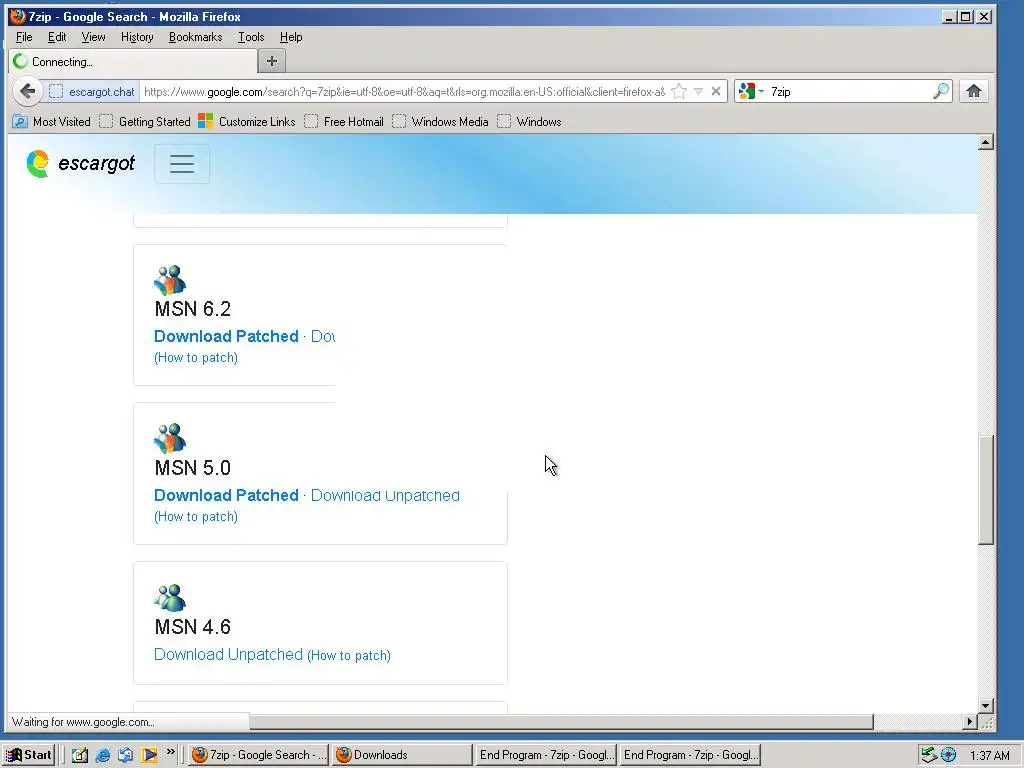Open a new tab with plus button
This screenshot has height=768, width=1024.
tap(272, 61)
